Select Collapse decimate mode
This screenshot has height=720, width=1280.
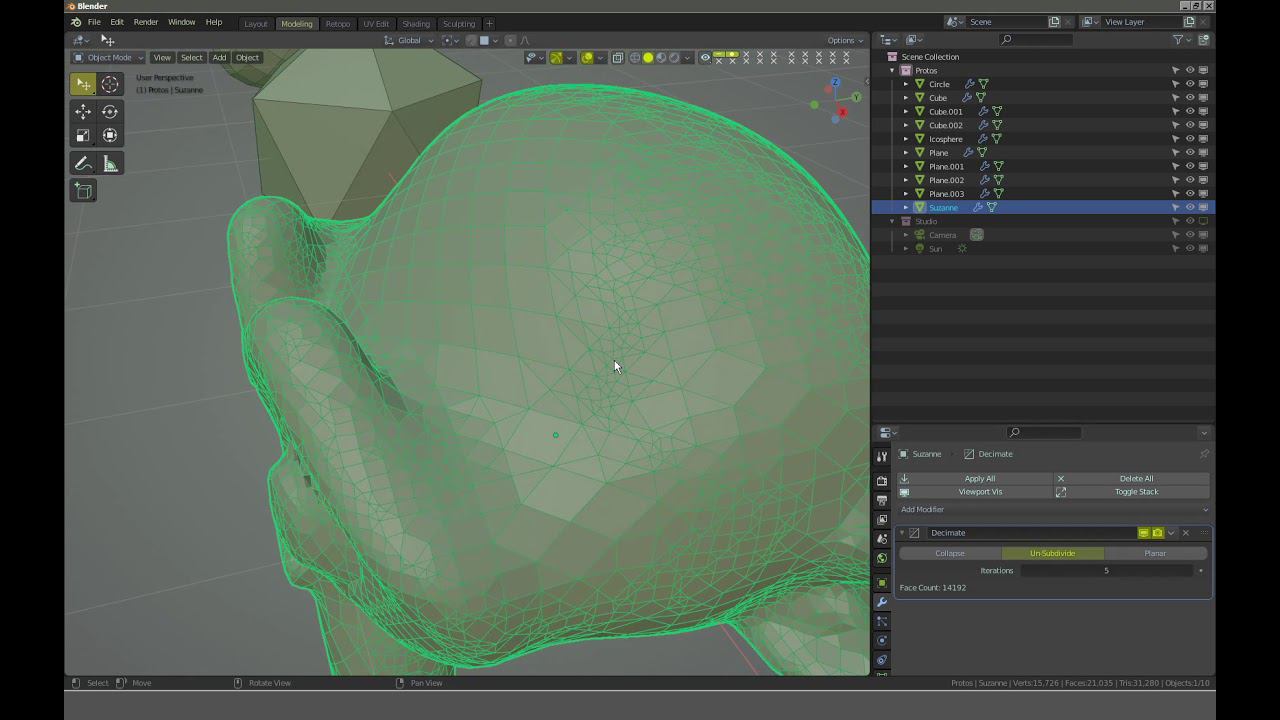pos(950,553)
